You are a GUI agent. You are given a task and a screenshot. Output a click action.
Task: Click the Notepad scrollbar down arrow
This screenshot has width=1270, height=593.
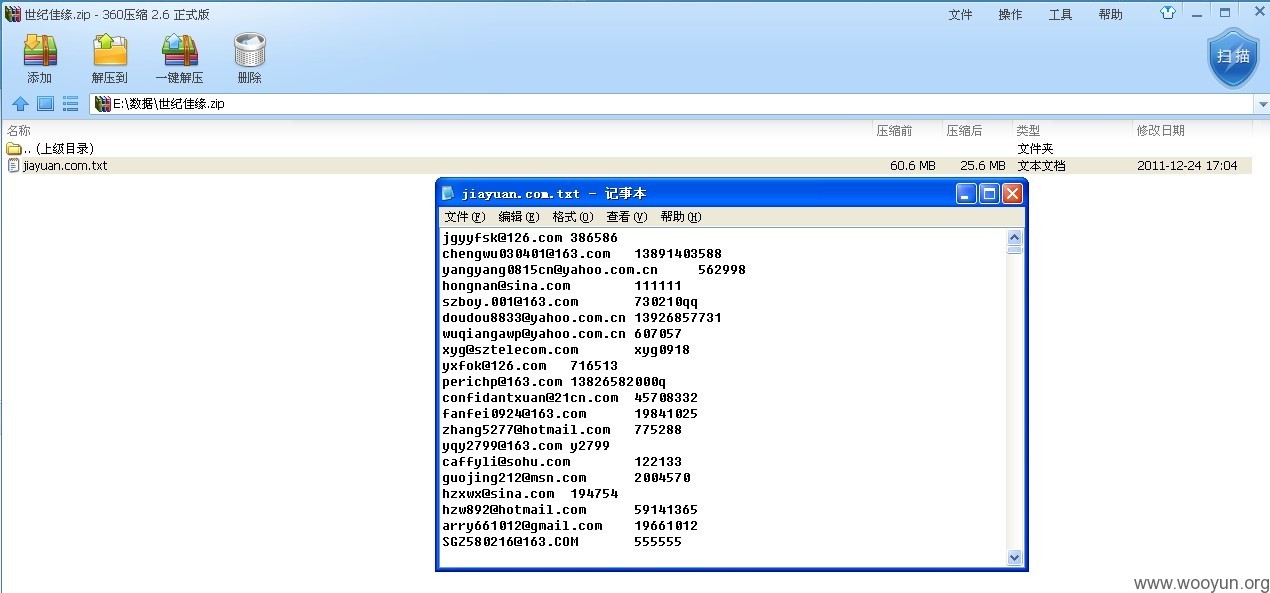coord(1015,557)
